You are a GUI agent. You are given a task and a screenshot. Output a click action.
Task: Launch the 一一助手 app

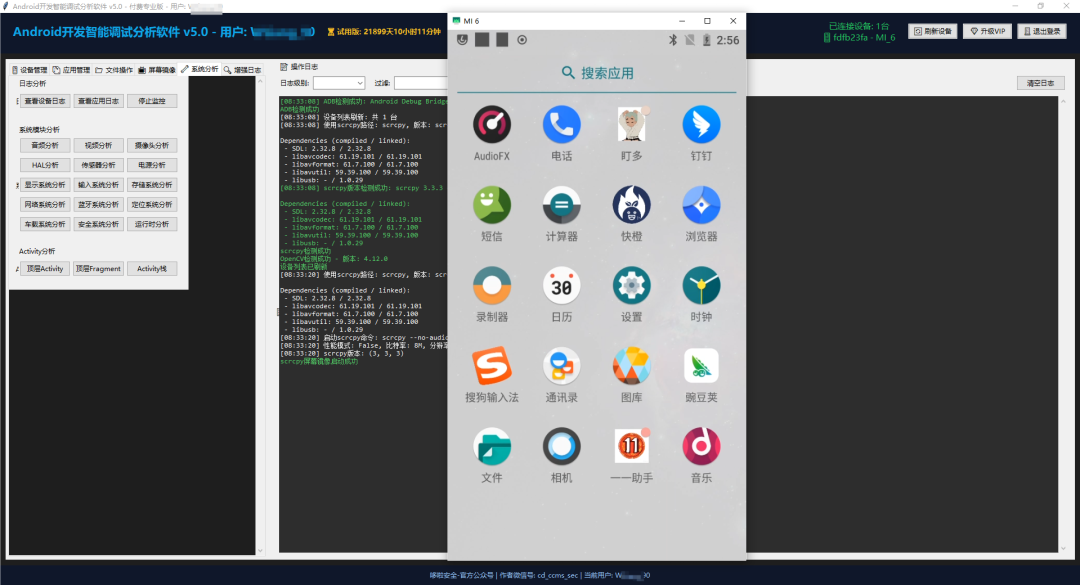(x=632, y=447)
